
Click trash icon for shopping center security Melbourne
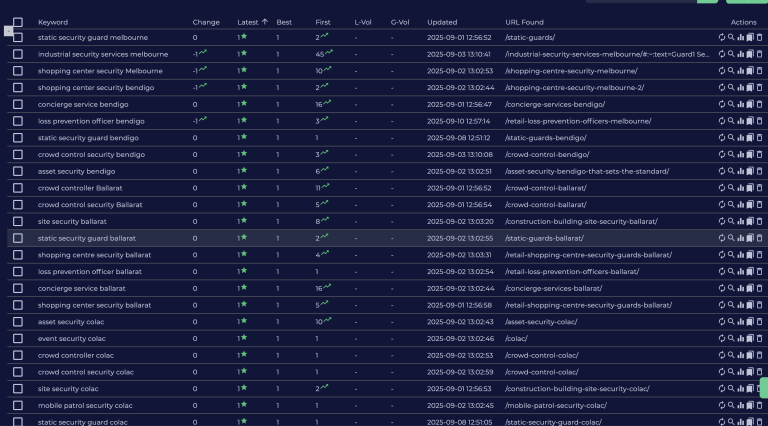(x=759, y=71)
